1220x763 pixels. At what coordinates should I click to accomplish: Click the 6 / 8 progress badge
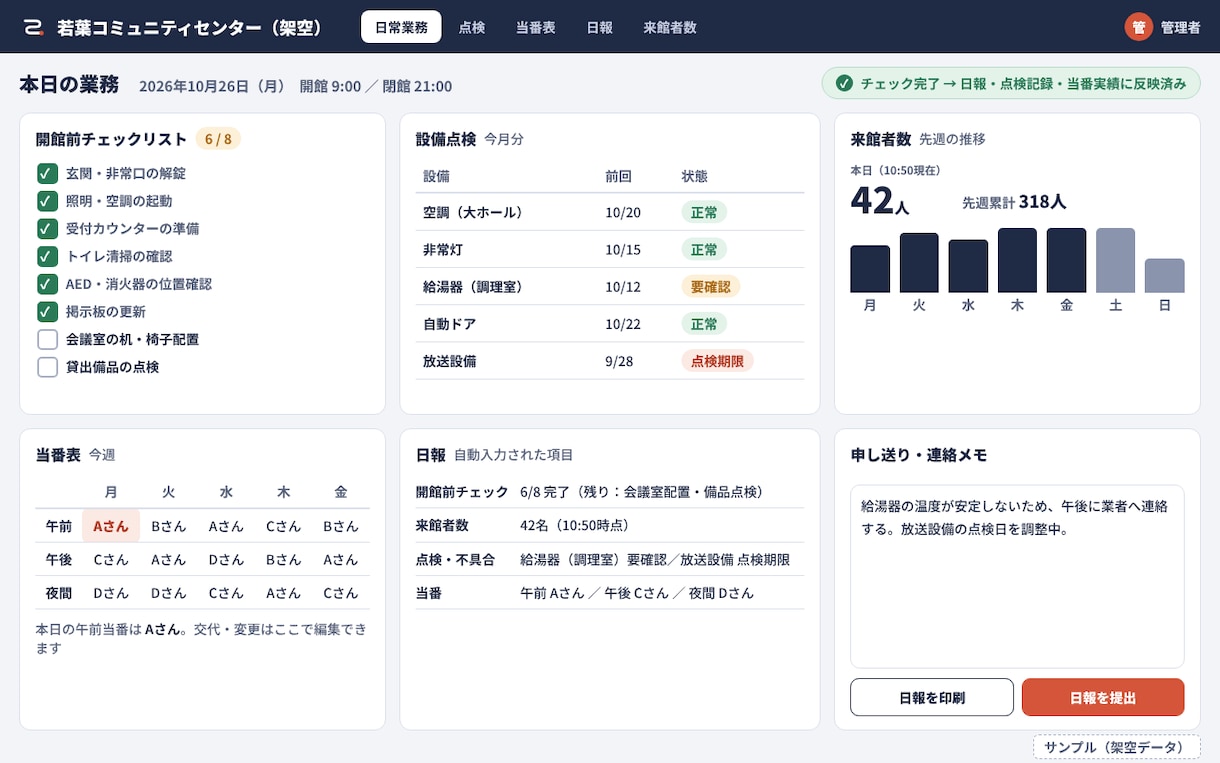218,139
